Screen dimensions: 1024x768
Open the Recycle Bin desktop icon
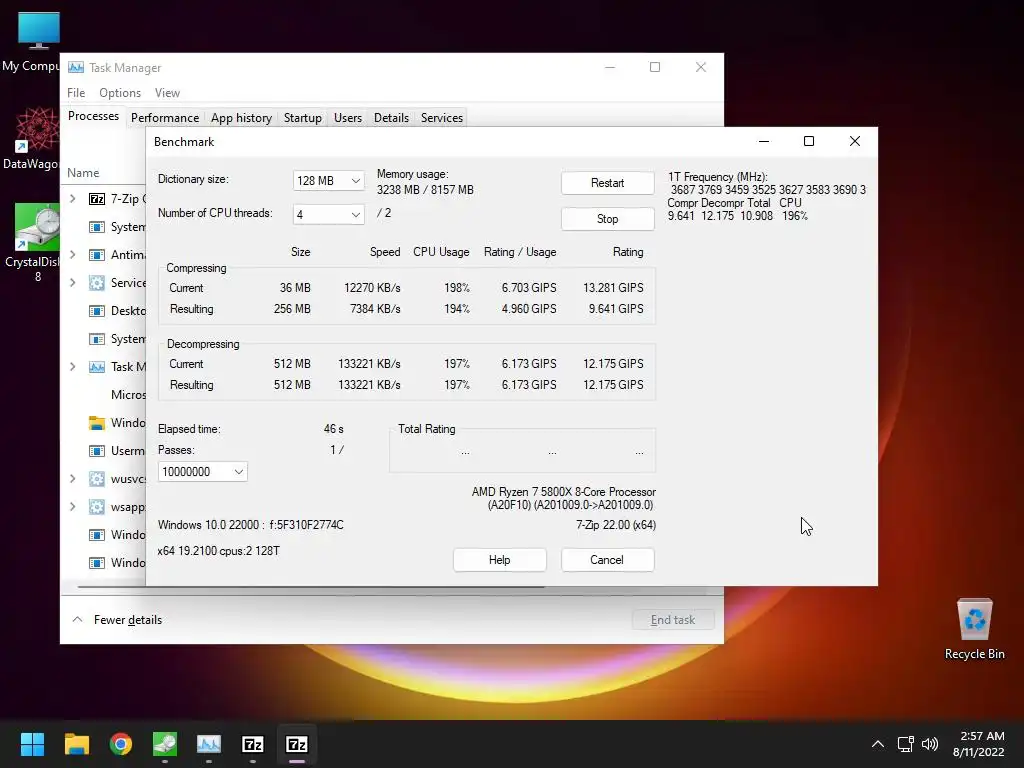click(x=974, y=628)
